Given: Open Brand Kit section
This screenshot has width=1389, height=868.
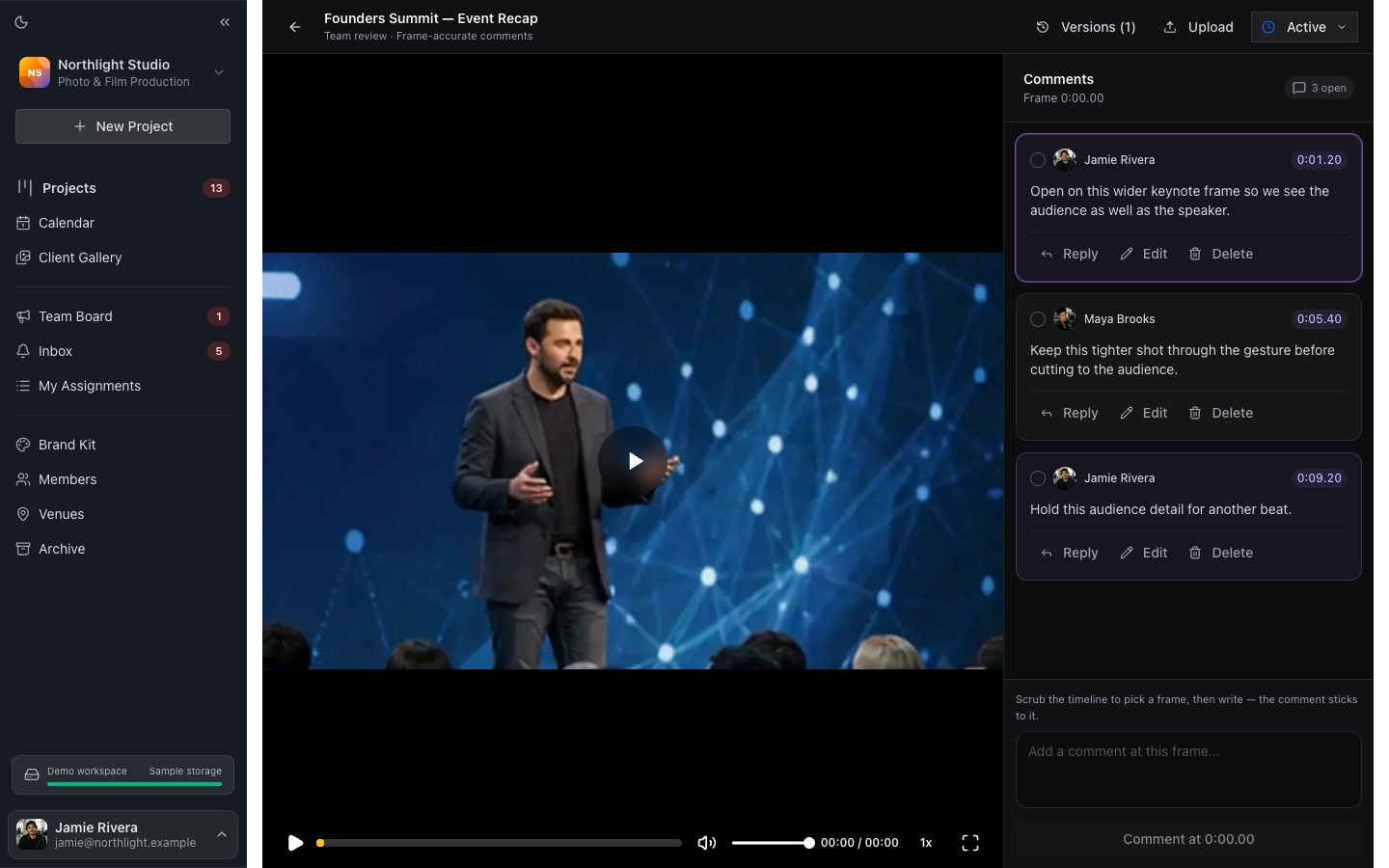Looking at the screenshot, I should tap(123, 445).
